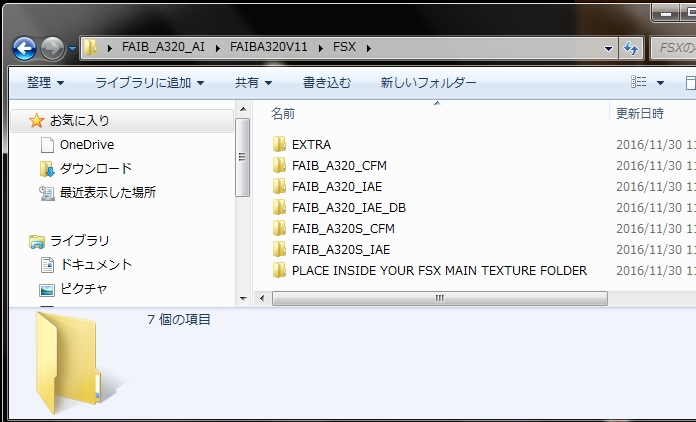Click the お気に入り star icon
This screenshot has width=696, height=422.
(36, 120)
